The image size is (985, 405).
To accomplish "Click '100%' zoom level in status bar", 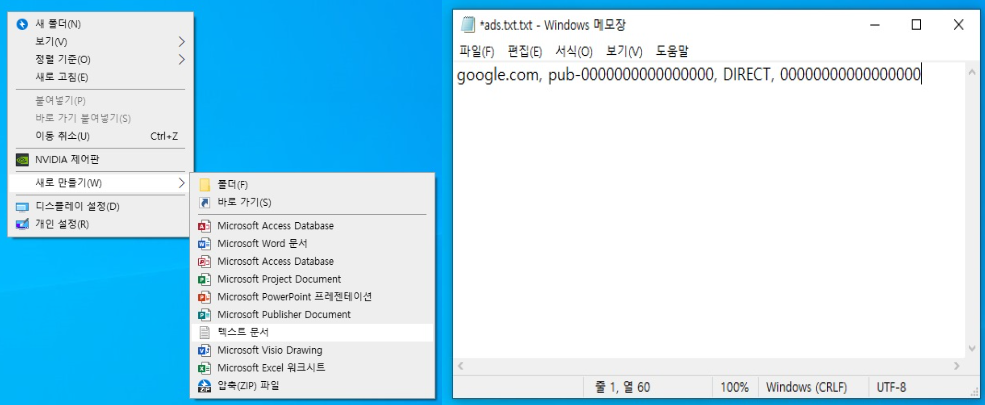I will 734,387.
